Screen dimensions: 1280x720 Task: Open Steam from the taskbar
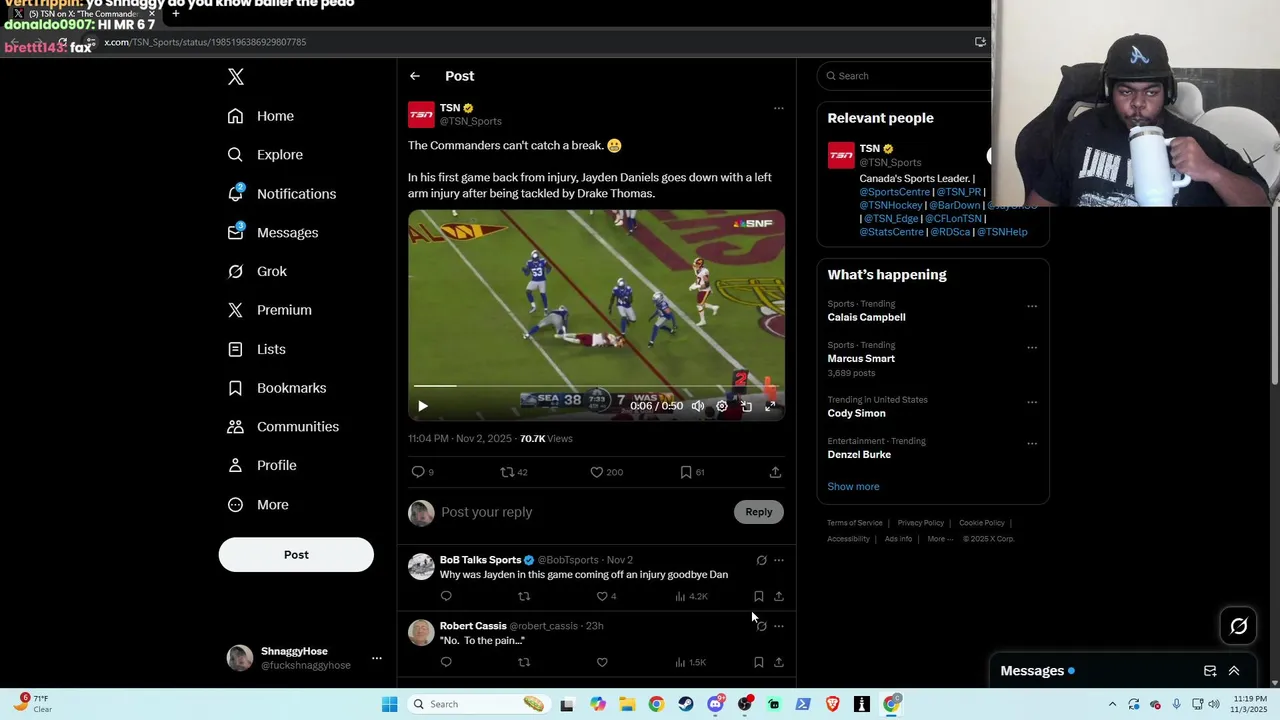685,704
